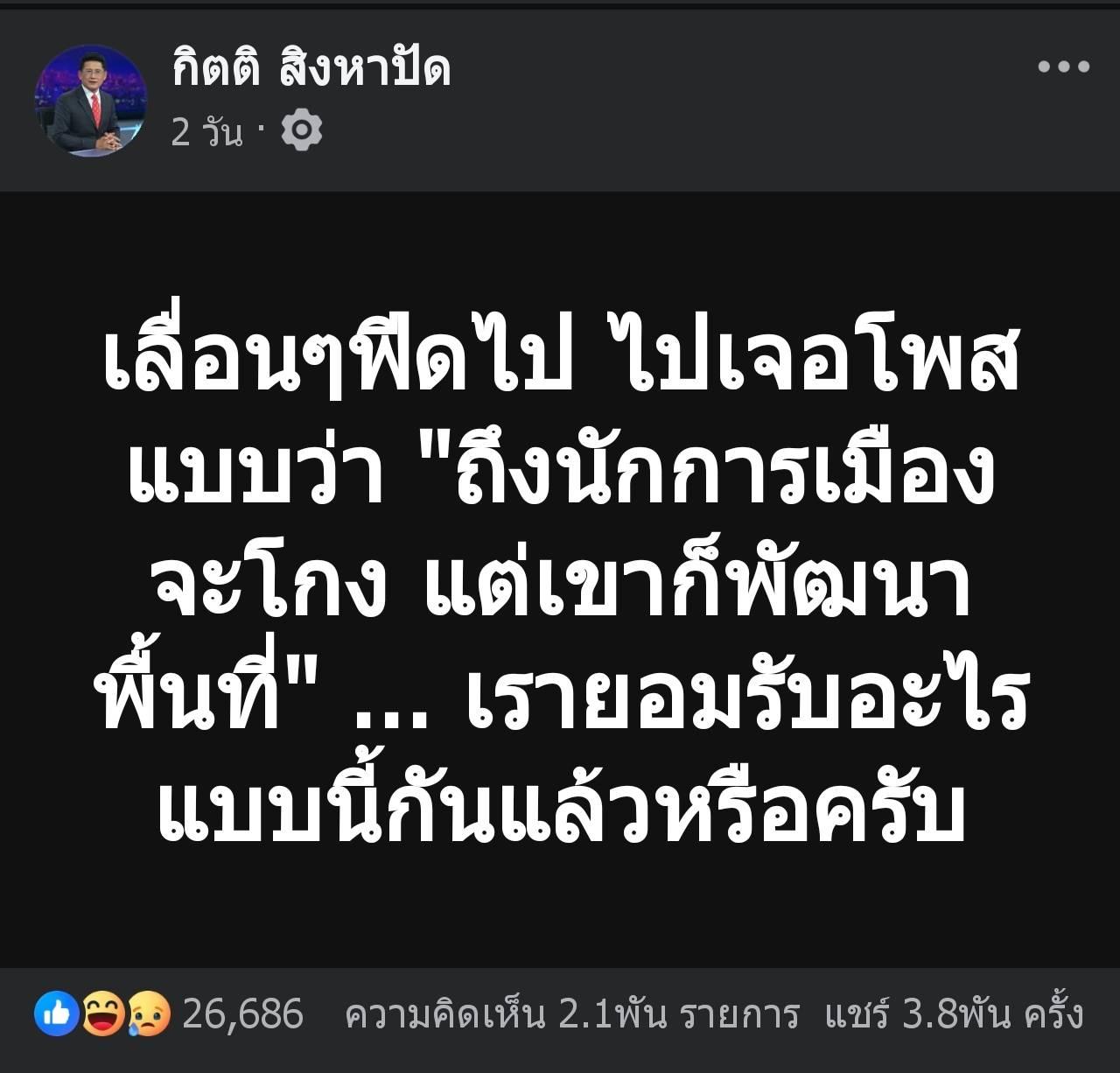Screen dimensions: 1120x1073
Task: Open กิตติ สิงหาปัด profile picture
Action: tap(91, 101)
